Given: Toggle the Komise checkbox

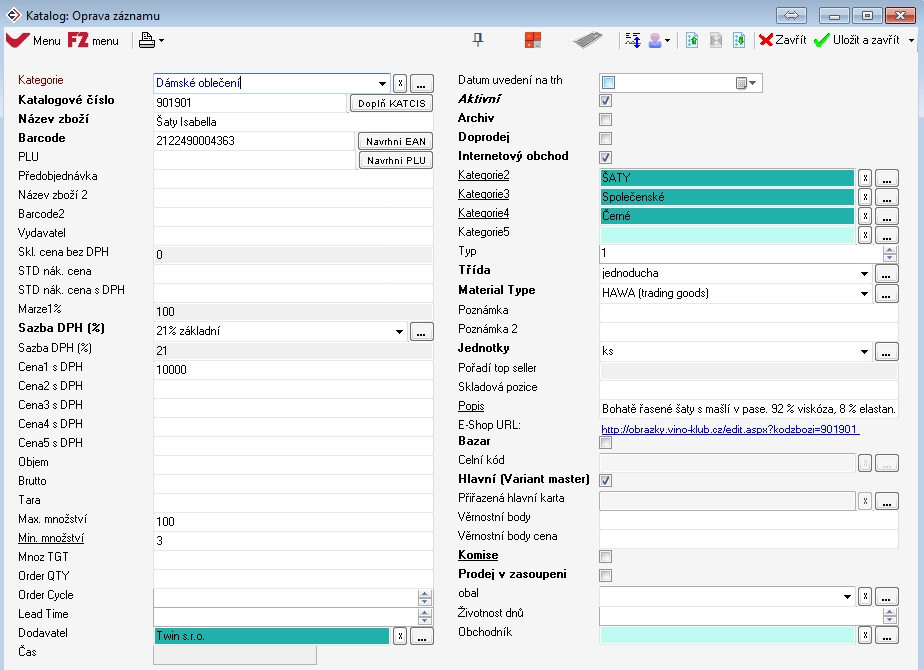Looking at the screenshot, I should (x=605, y=556).
